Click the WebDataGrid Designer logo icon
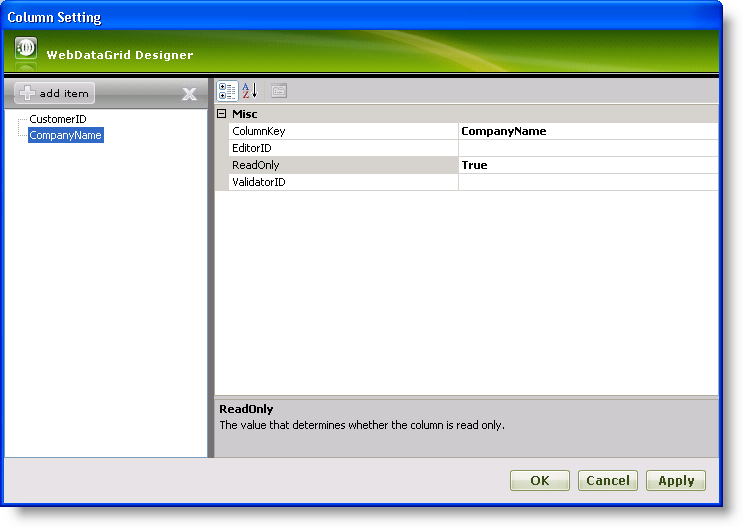The height and width of the screenshot is (527, 743). 26,48
